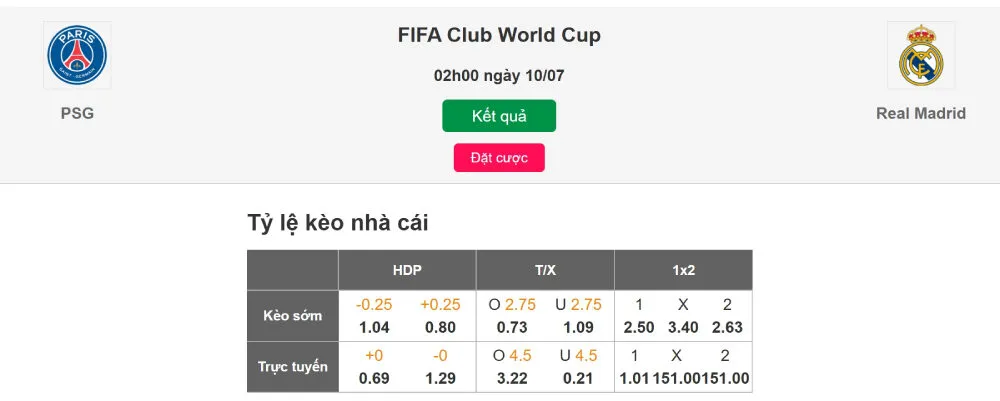1000x401 pixels.
Task: Open the green Kết quả button
Action: pyautogui.click(x=499, y=116)
